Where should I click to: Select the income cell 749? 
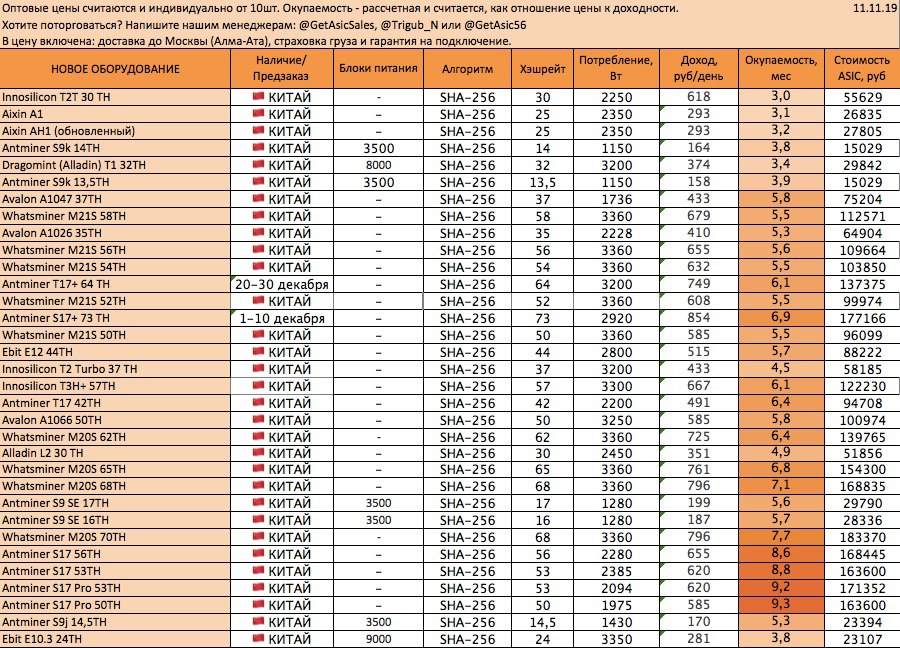pyautogui.click(x=699, y=284)
